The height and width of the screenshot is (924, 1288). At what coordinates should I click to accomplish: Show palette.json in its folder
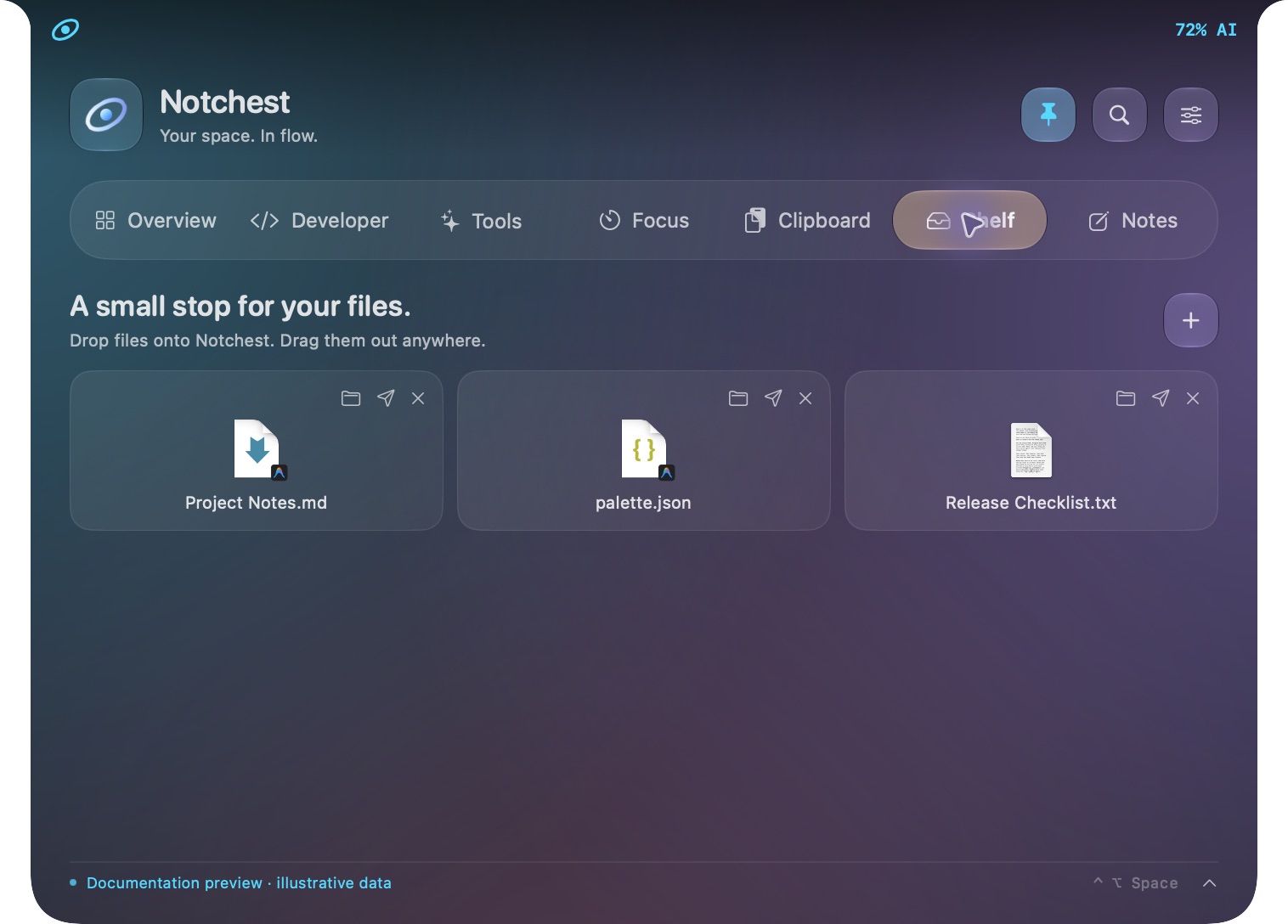click(x=738, y=398)
